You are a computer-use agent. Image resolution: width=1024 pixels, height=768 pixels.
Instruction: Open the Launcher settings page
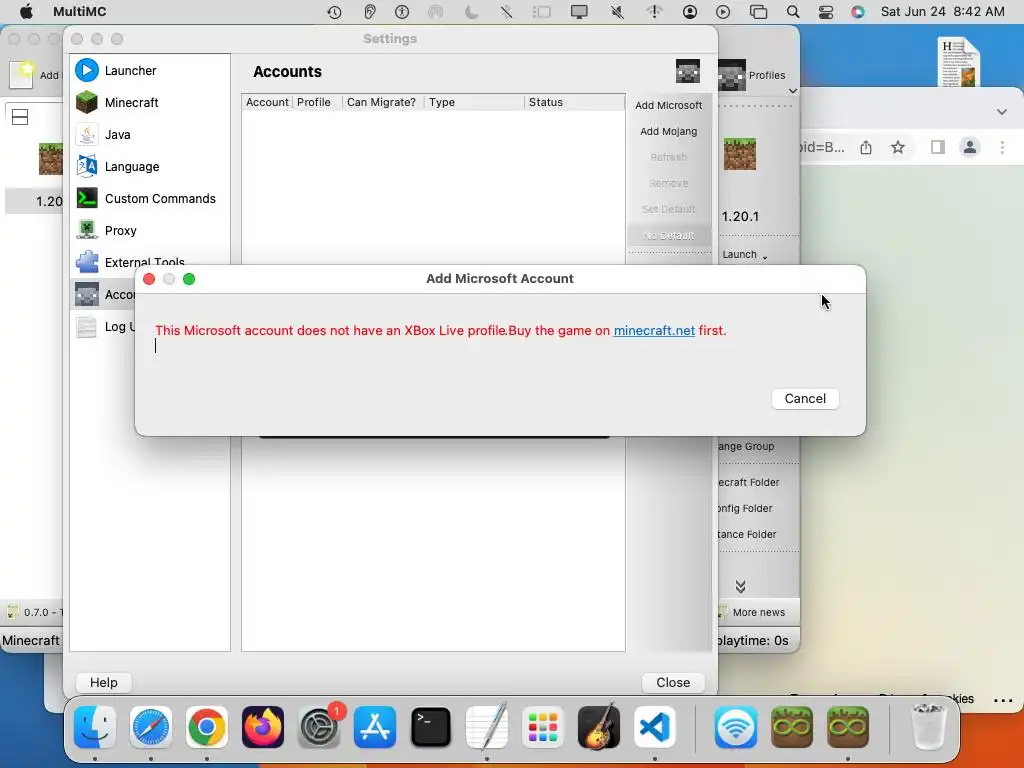click(130, 71)
